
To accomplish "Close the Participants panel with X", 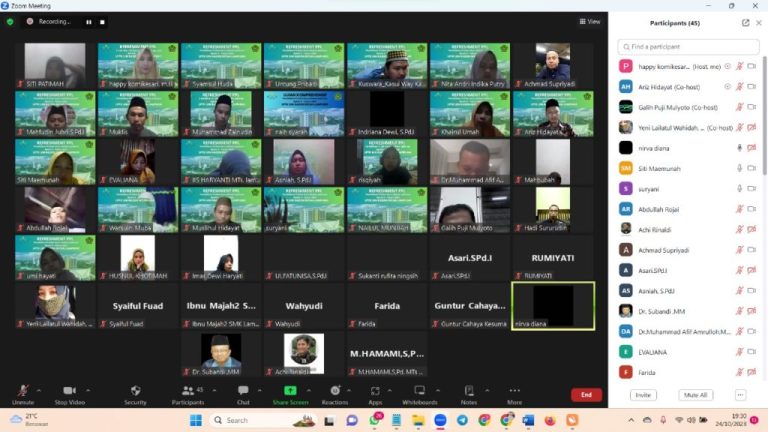I will [759, 23].
